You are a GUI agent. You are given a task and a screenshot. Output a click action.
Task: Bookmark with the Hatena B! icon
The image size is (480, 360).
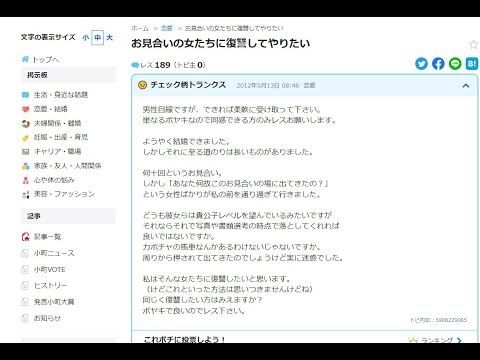coord(472,63)
